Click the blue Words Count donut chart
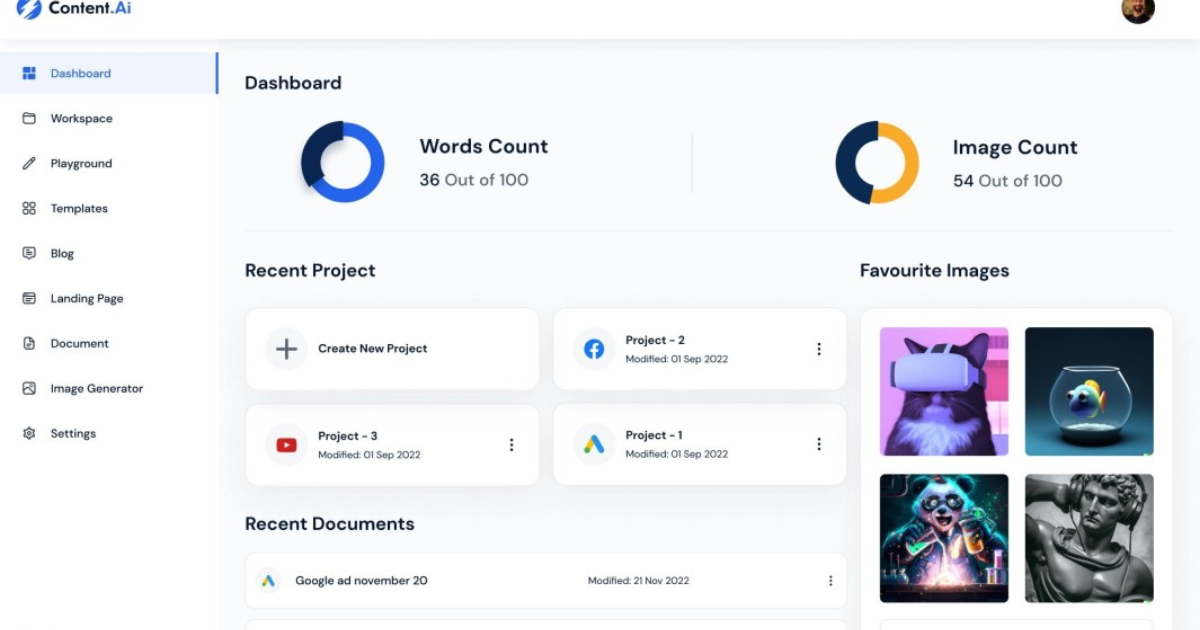This screenshot has width=1200, height=630. (x=343, y=162)
